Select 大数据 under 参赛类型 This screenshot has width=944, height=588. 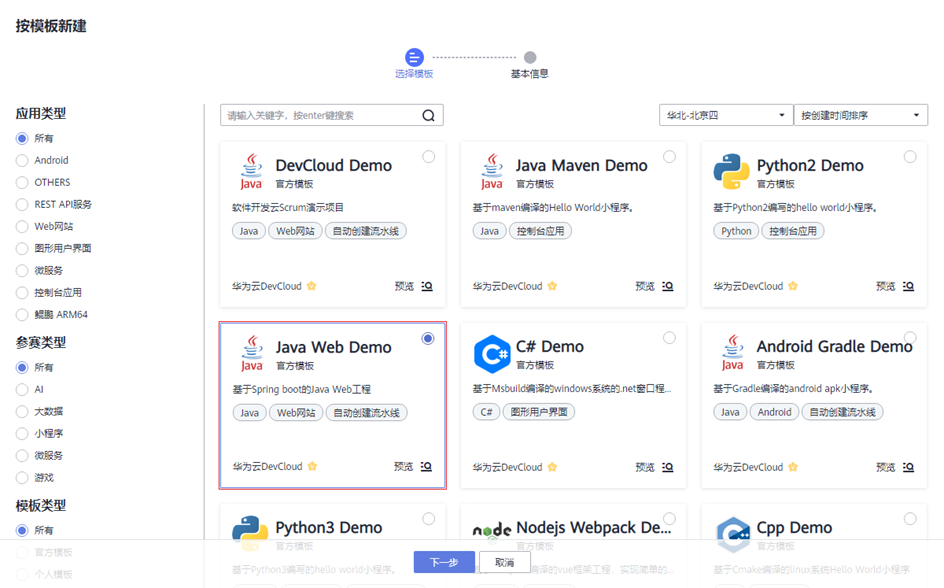[x=22, y=412]
